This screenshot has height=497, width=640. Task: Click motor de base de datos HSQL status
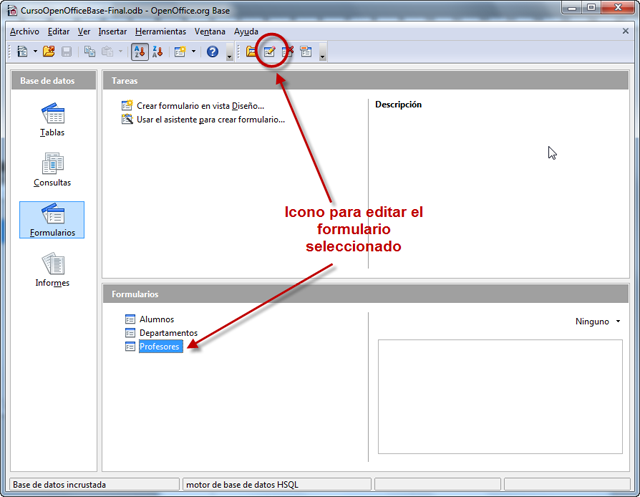click(242, 485)
